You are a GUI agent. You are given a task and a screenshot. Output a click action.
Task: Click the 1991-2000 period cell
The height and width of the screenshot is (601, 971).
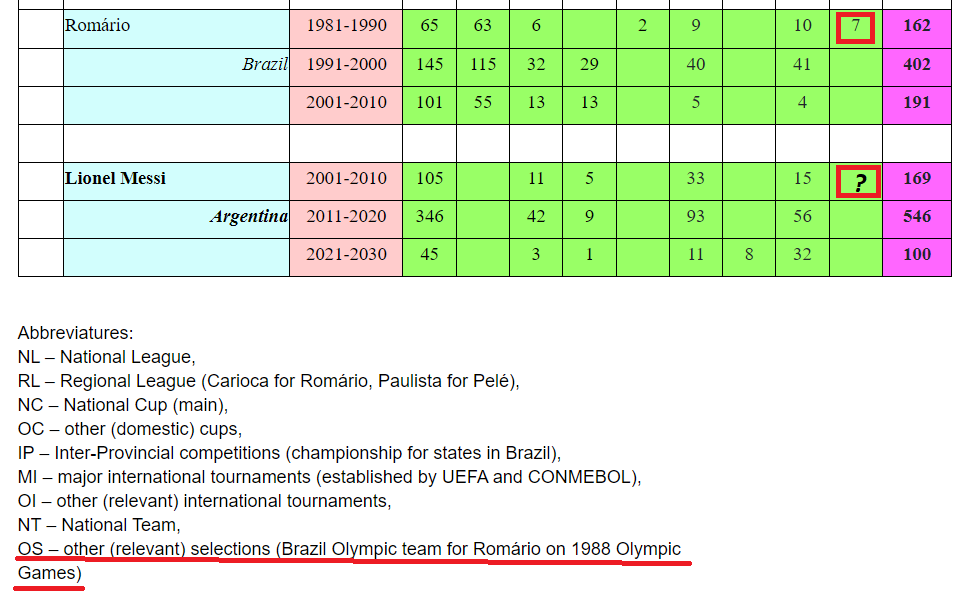coord(346,67)
